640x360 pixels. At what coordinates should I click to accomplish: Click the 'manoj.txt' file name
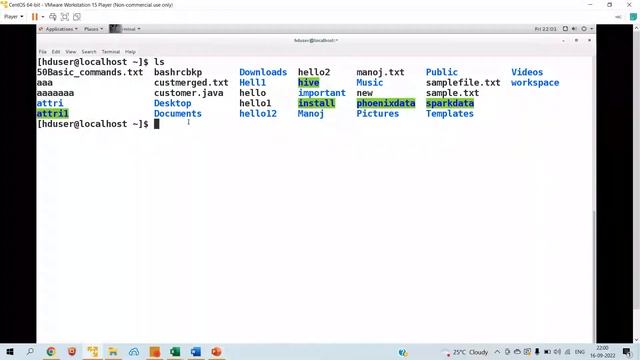tap(380, 72)
